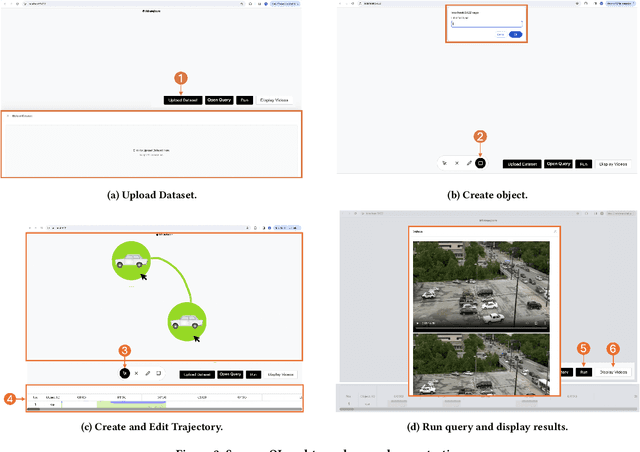Click Display Videos button in panel (d)
The height and width of the screenshot is (452, 640).
(614, 372)
